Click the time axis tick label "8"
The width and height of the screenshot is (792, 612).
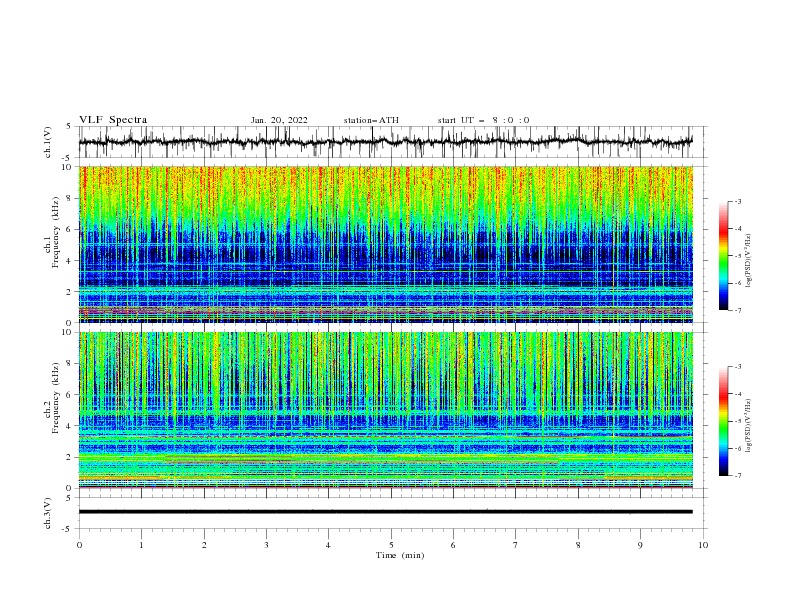[578, 545]
